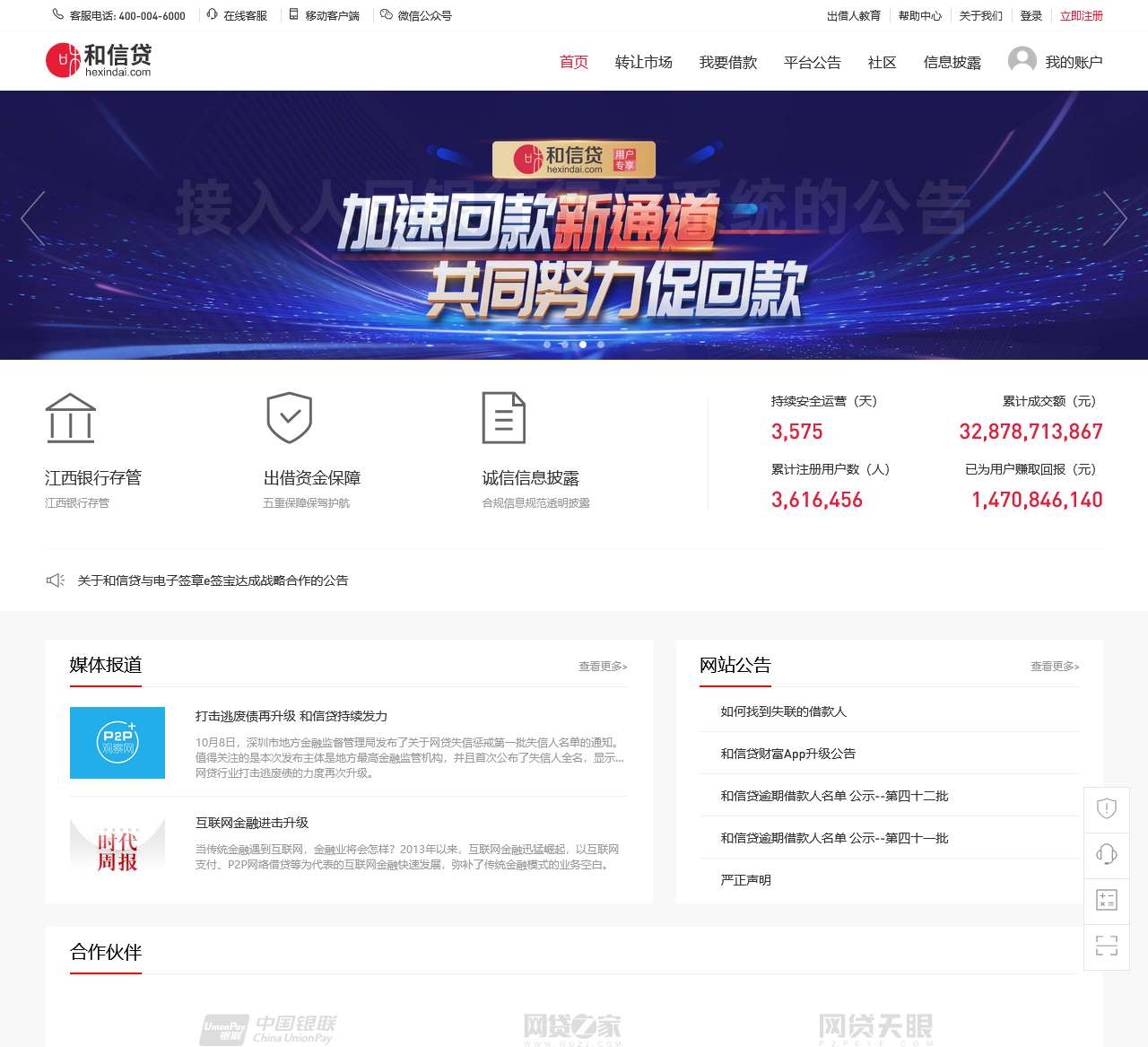The image size is (1148, 1047).
Task: Open the 严正声明 notice
Action: click(x=746, y=880)
